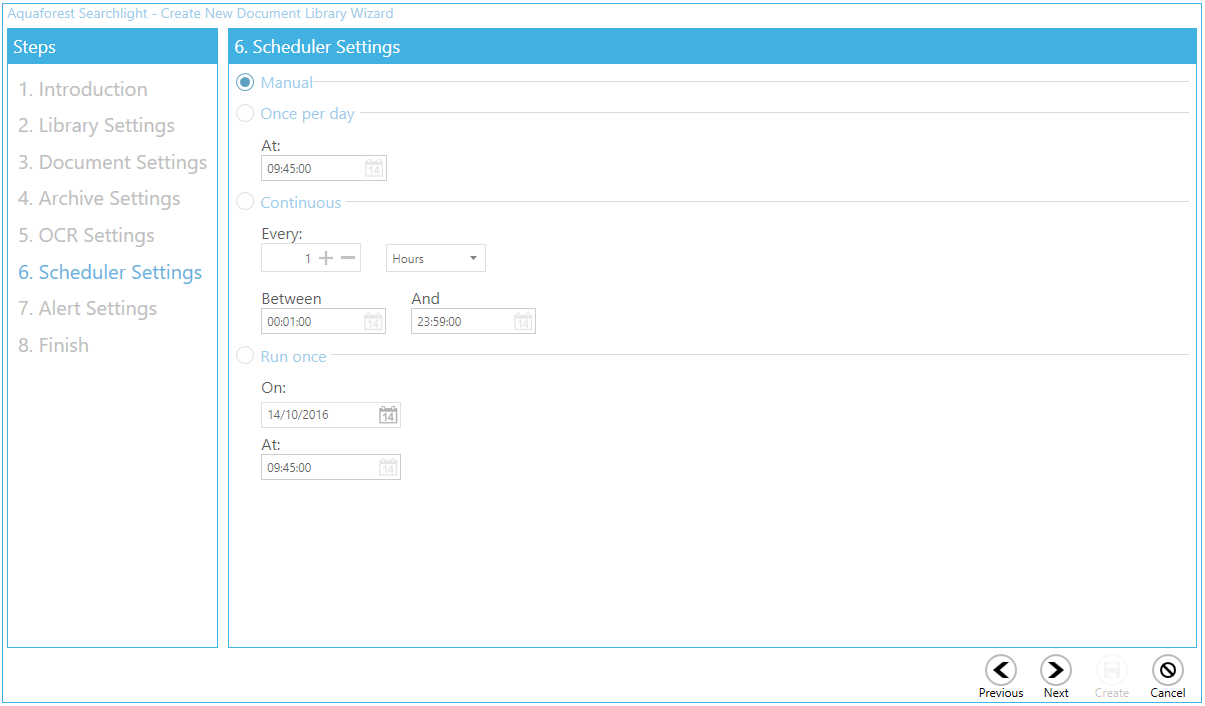Expand the Hours interval unit dropdown
The image size is (1205, 706).
click(x=436, y=259)
